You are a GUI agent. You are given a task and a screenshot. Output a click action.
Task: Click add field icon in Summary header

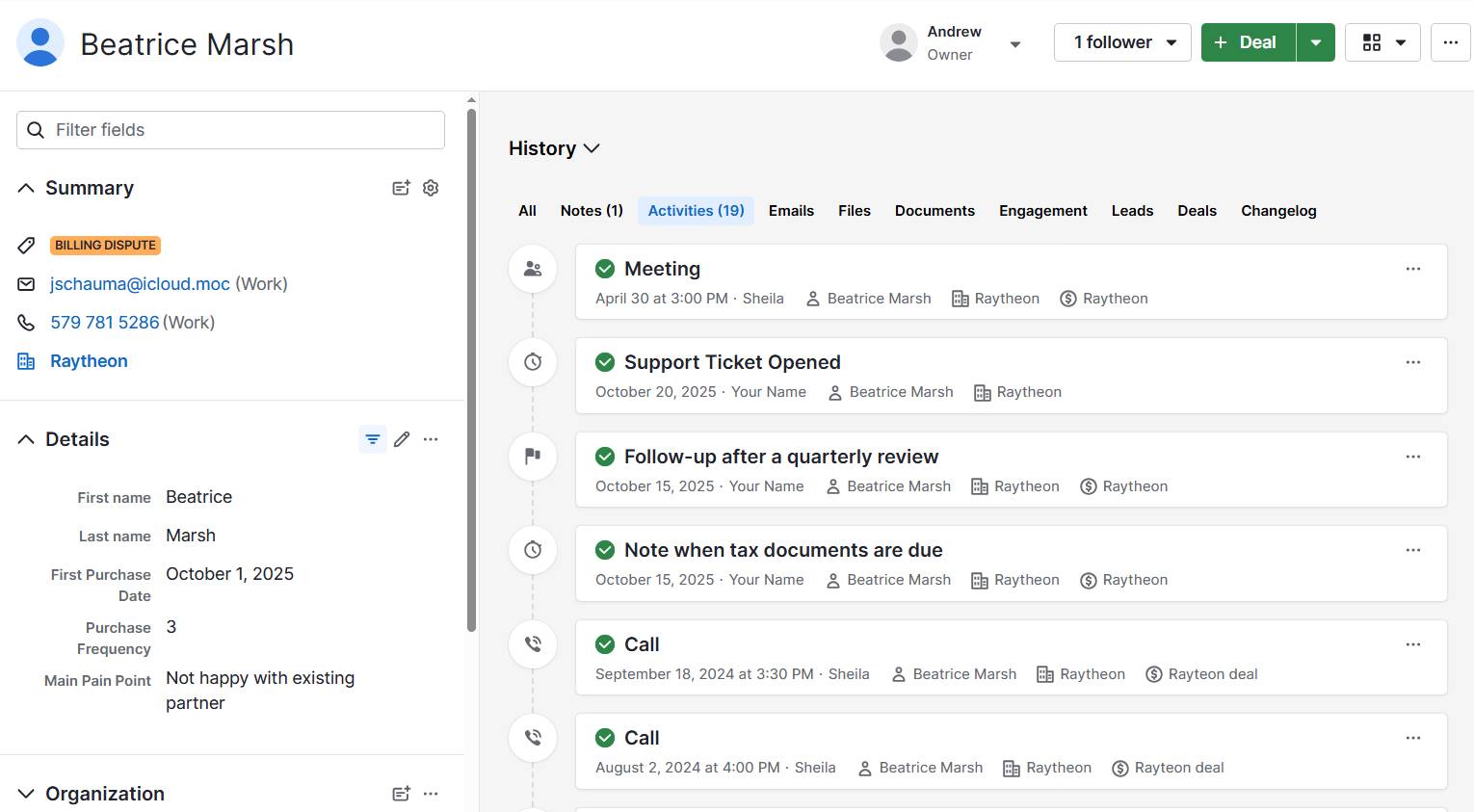tap(401, 188)
